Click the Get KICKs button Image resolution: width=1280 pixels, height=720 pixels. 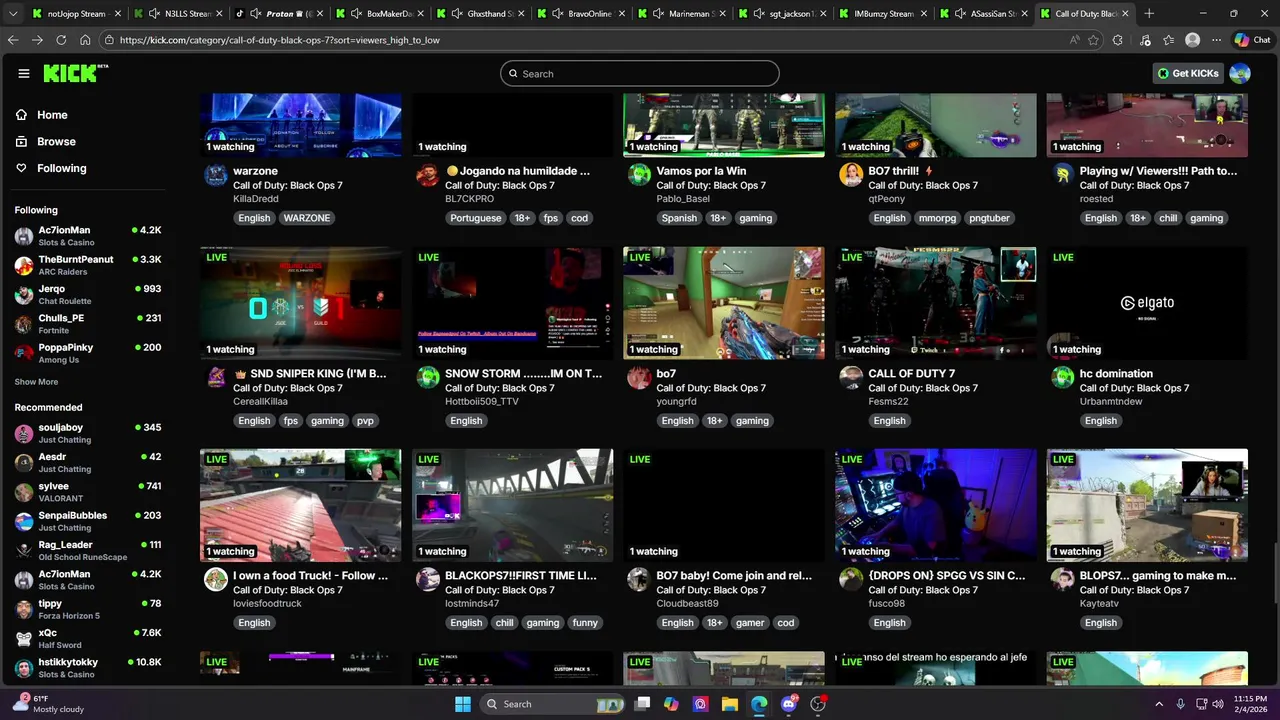pyautogui.click(x=1189, y=73)
